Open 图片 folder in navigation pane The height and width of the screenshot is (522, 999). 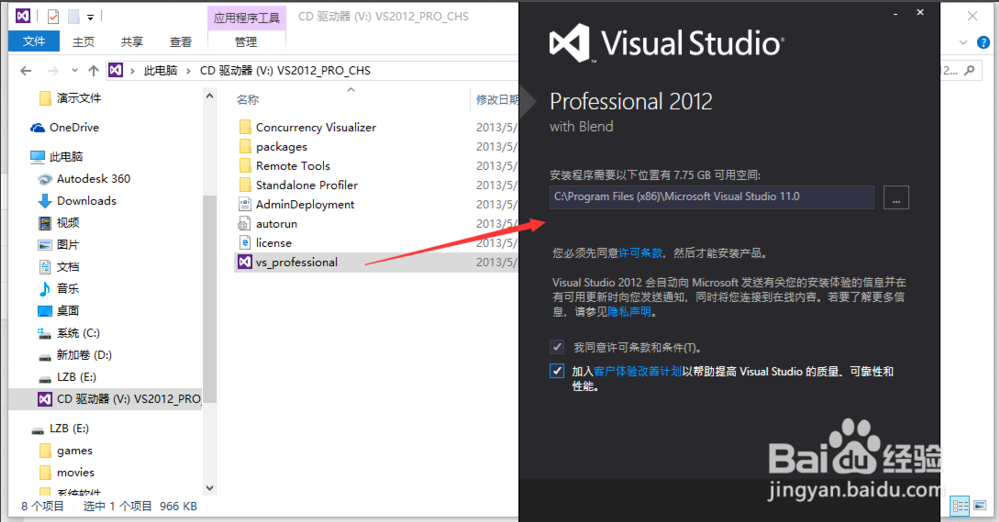(x=68, y=245)
